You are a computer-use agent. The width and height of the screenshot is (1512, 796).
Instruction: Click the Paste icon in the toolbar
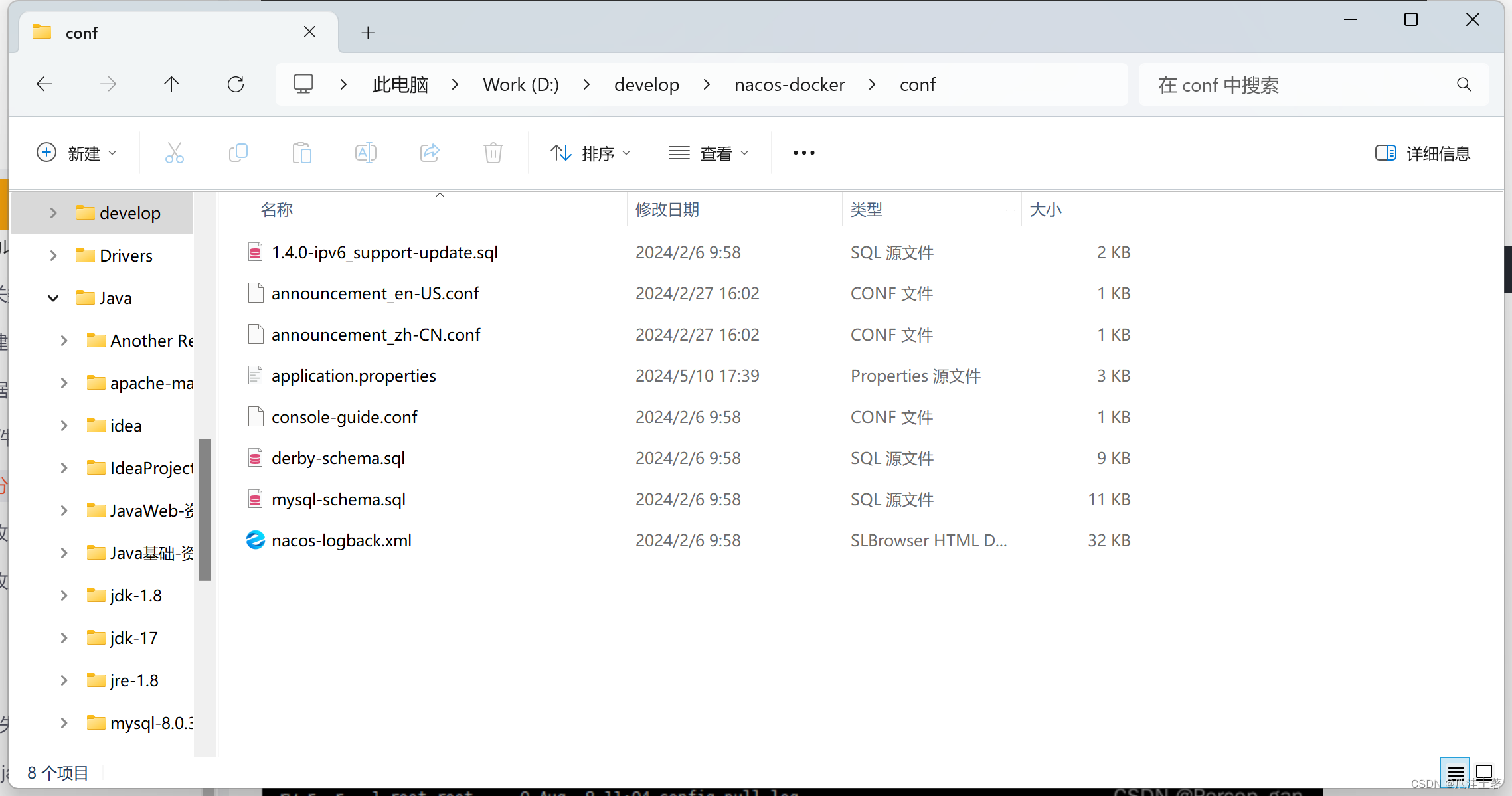302,153
